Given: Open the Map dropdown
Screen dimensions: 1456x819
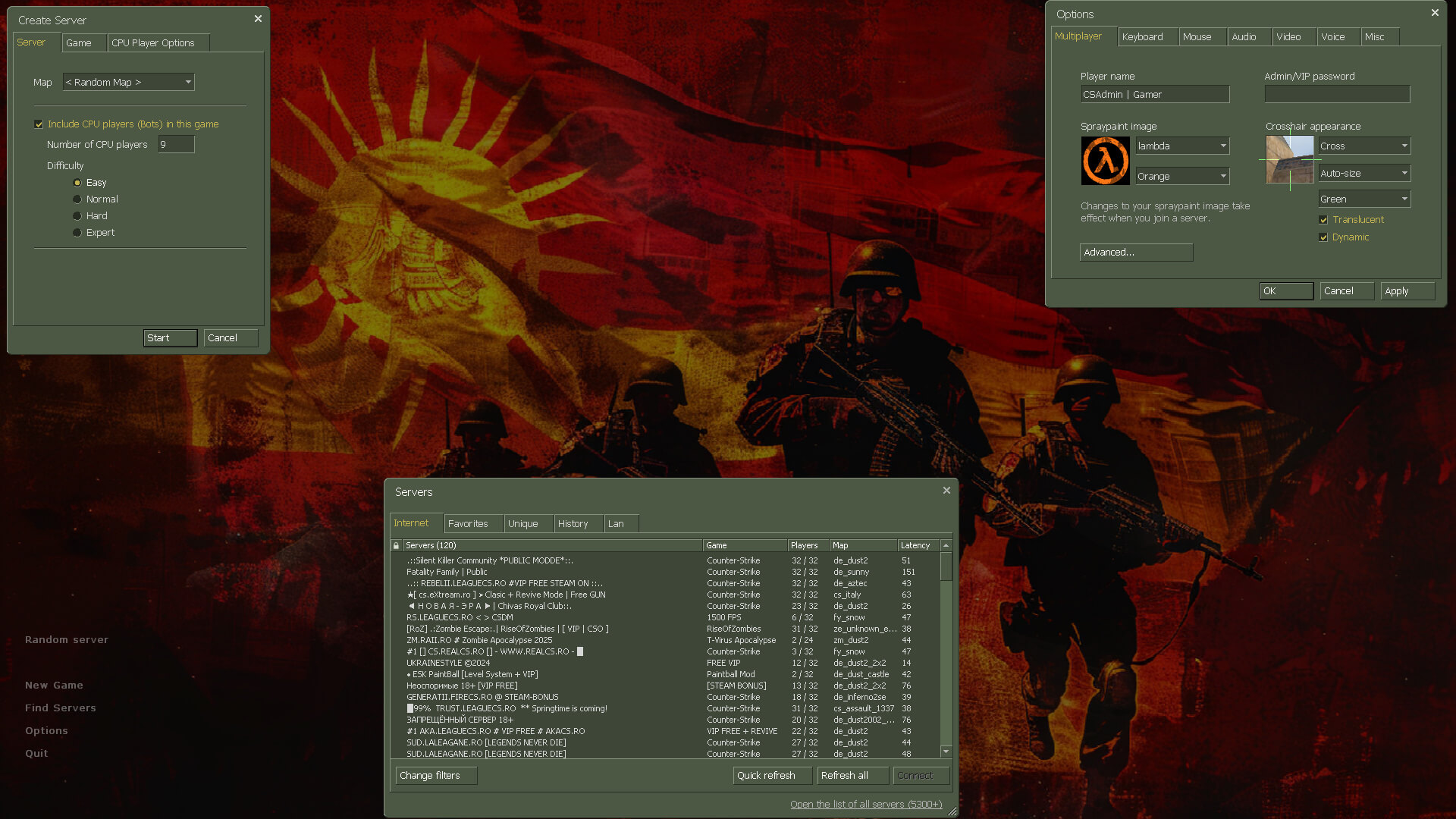Looking at the screenshot, I should point(128,82).
